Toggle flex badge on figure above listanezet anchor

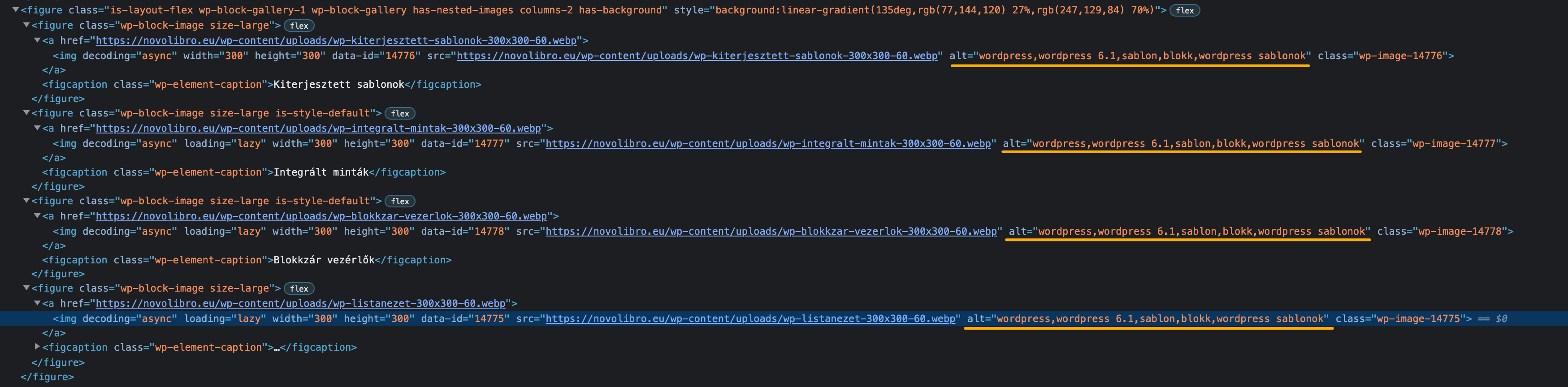click(299, 288)
